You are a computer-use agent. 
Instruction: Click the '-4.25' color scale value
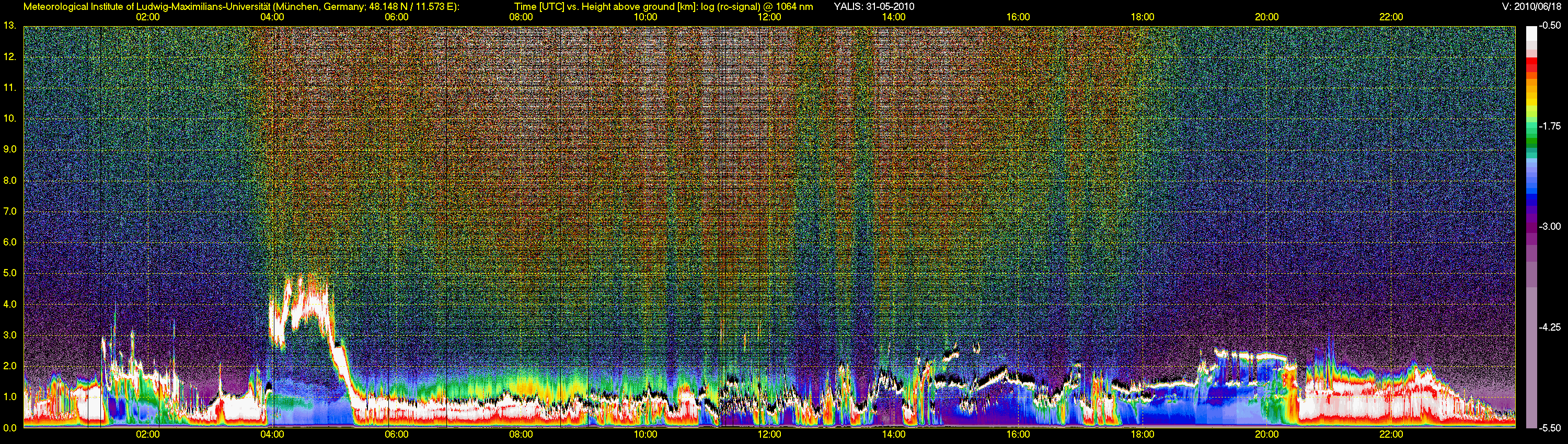[x=1550, y=327]
